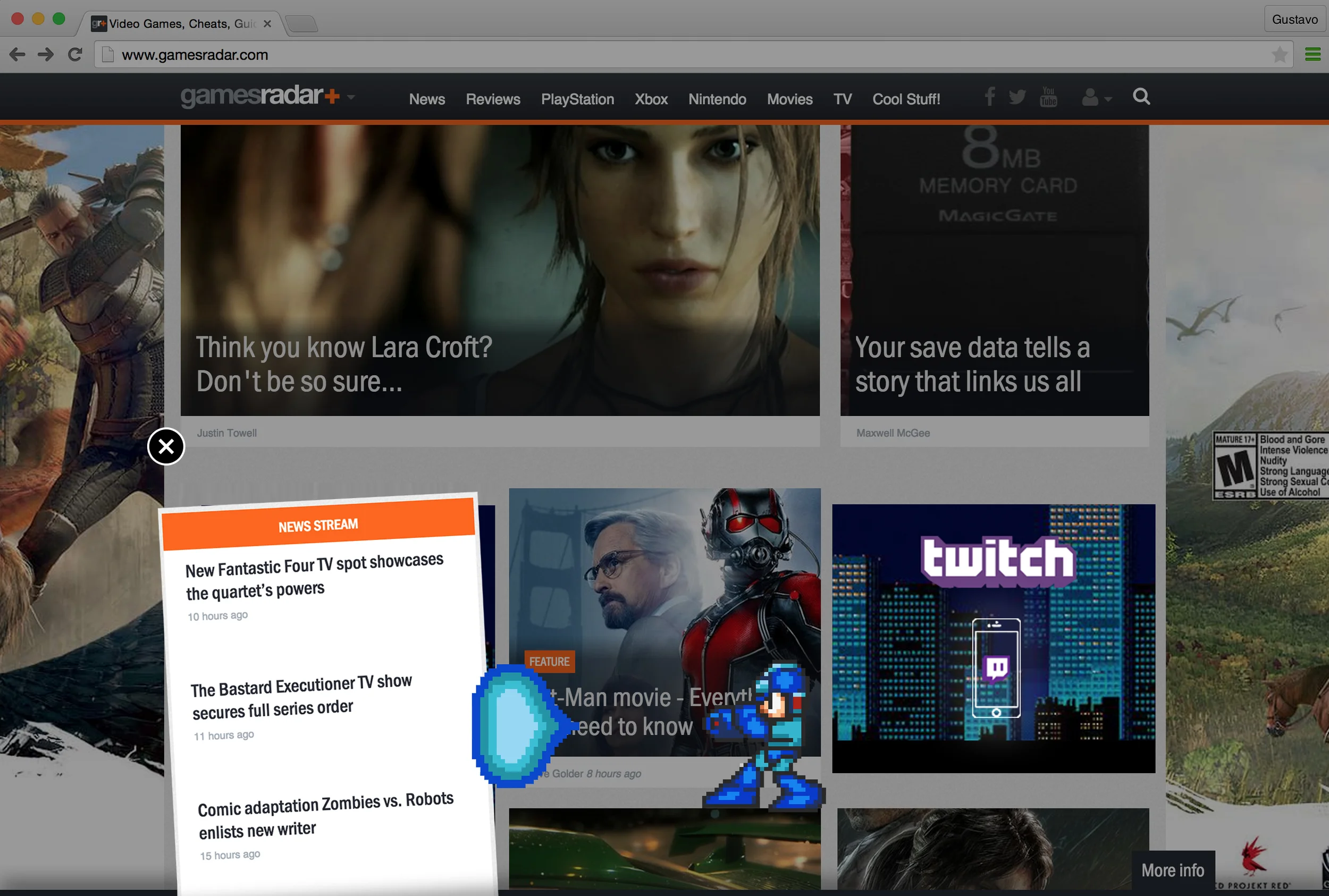Image resolution: width=1329 pixels, height=896 pixels.
Task: Click the FEATURE tag on Ant-Man article
Action: click(549, 662)
